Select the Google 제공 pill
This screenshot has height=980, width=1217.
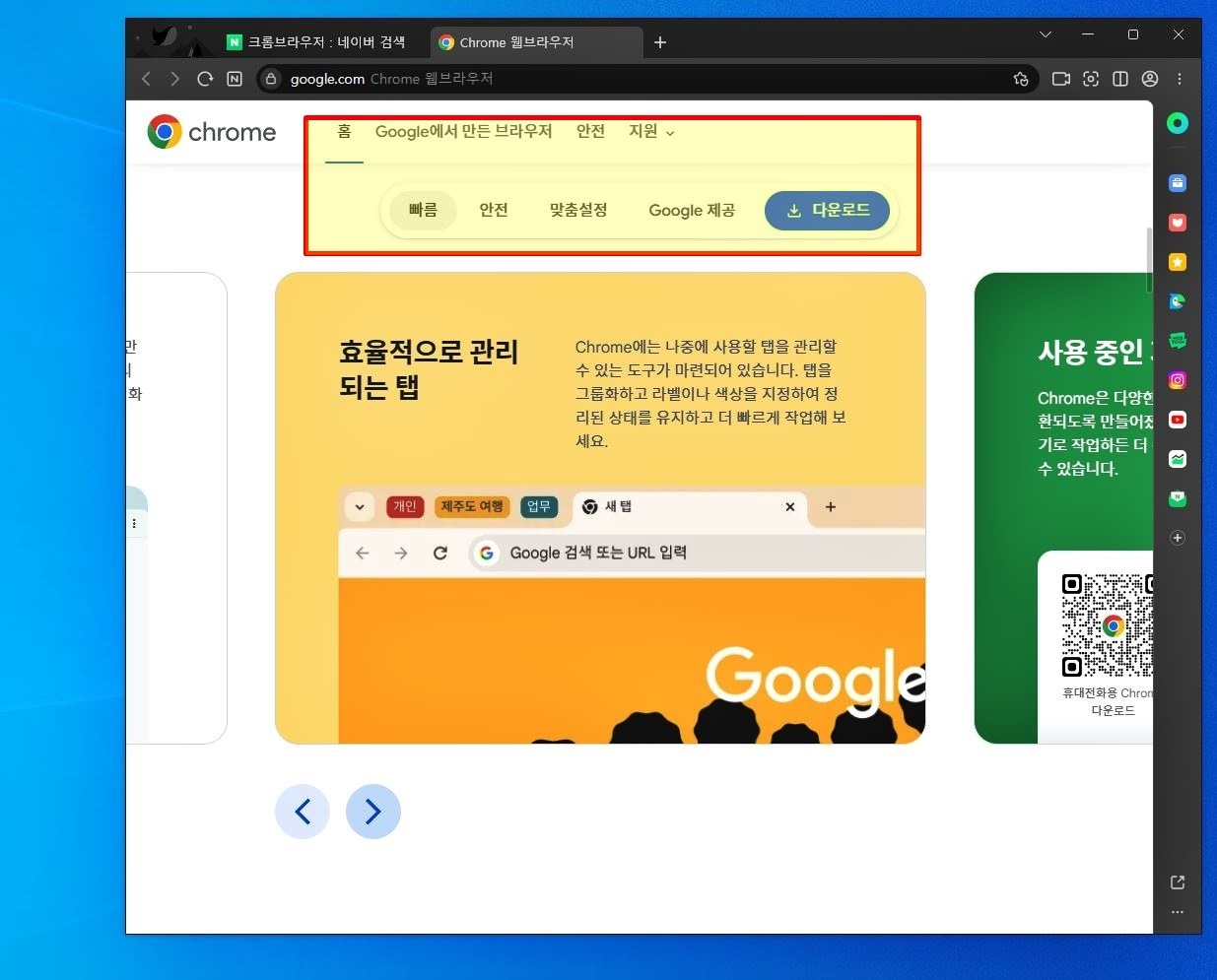[692, 210]
